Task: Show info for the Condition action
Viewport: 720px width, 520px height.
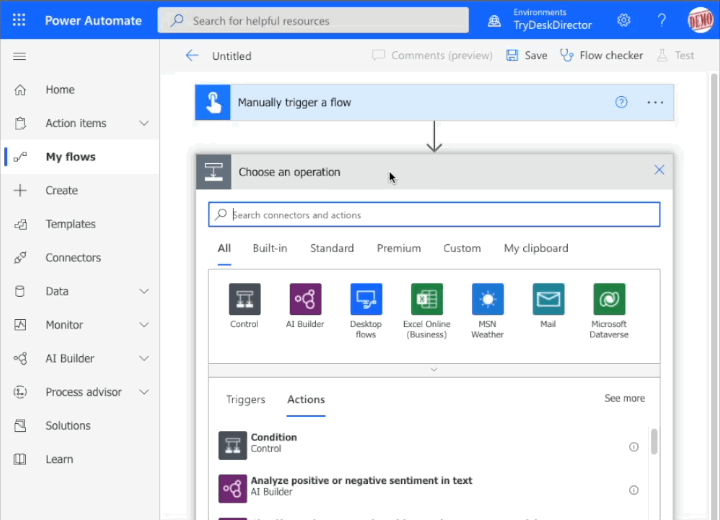Action: pyautogui.click(x=634, y=447)
